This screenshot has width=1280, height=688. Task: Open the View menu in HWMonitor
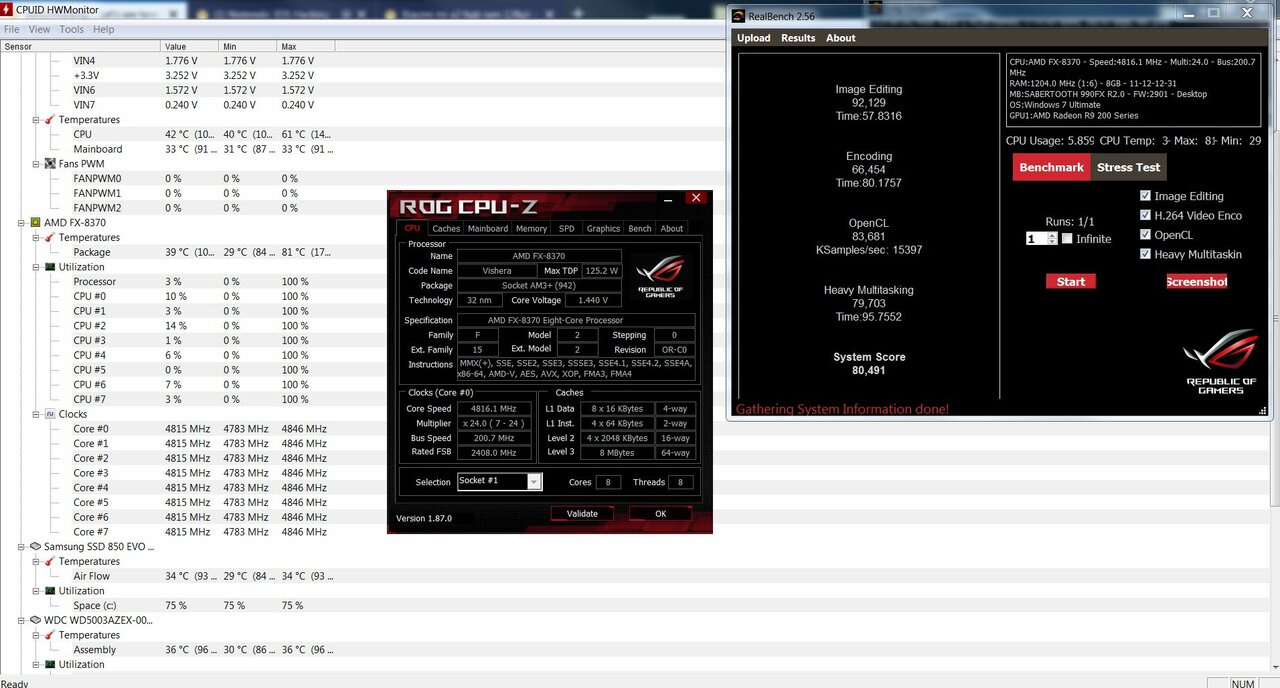(39, 30)
